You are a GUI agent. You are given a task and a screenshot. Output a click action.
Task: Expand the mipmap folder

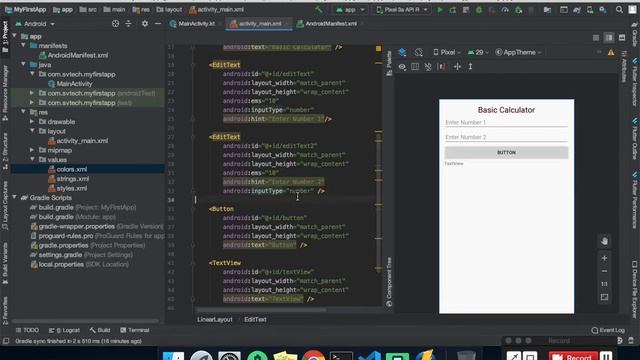[32, 150]
